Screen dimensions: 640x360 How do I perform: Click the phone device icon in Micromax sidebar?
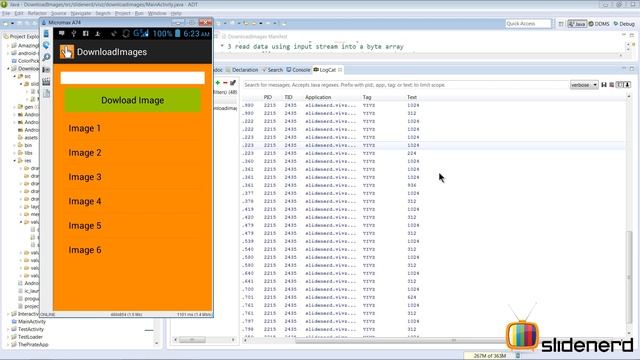(x=46, y=34)
